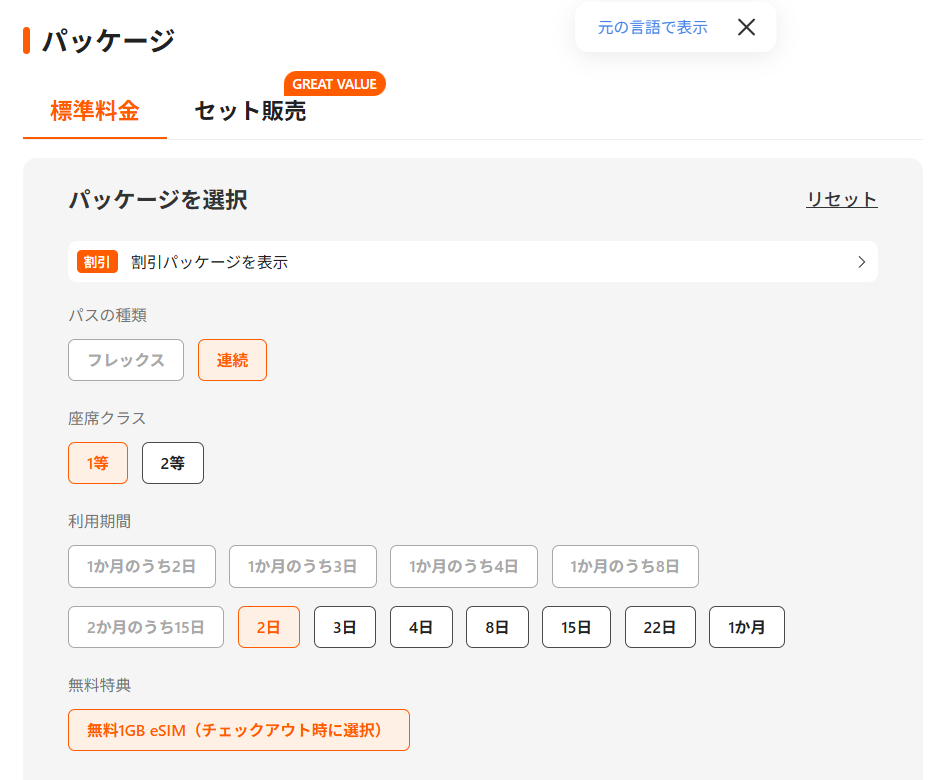Select the 3日 duration option
Viewport: 936px width, 780px height.
pos(345,627)
